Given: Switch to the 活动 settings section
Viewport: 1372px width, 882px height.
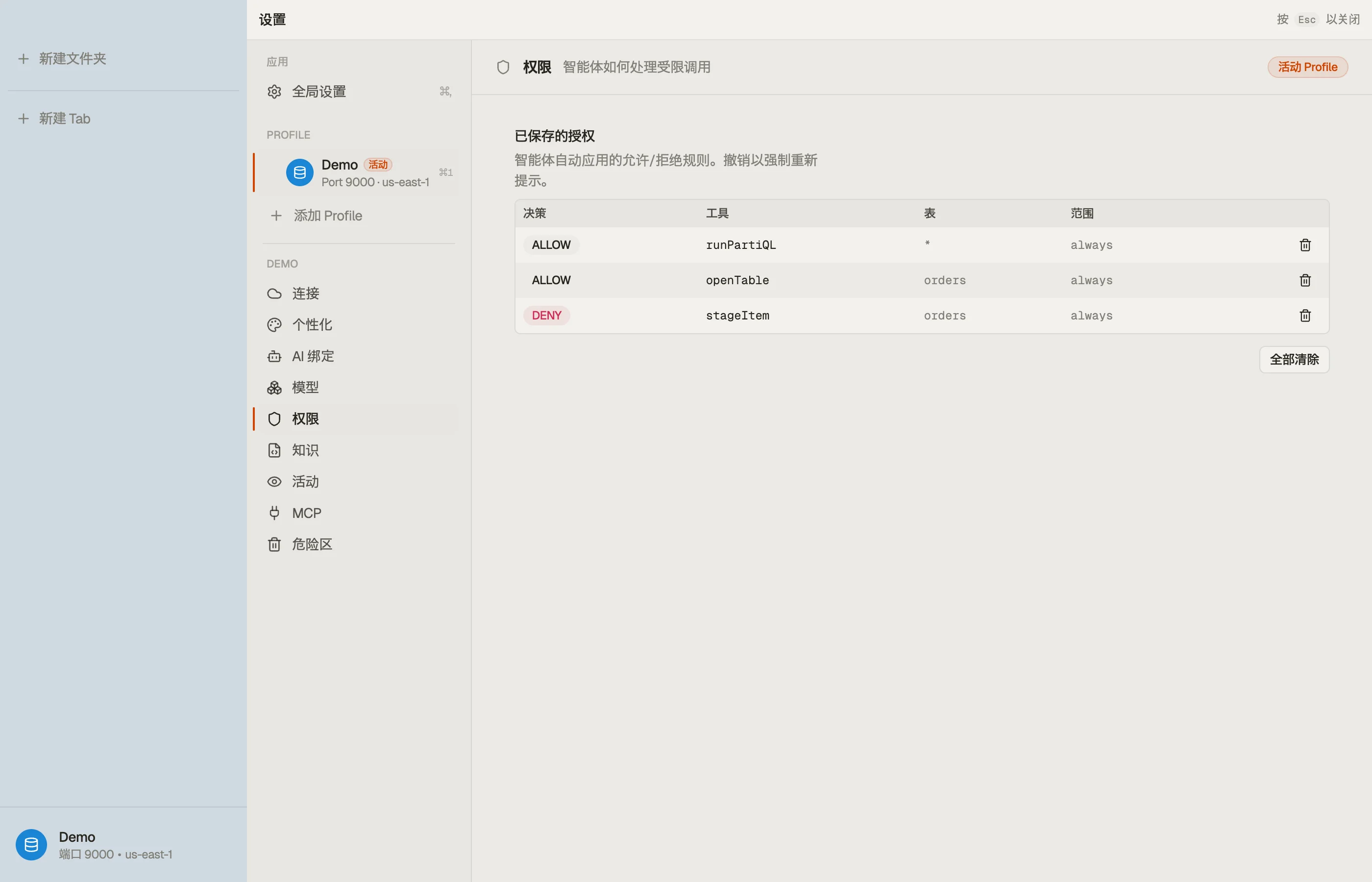Looking at the screenshot, I should 359,482.
